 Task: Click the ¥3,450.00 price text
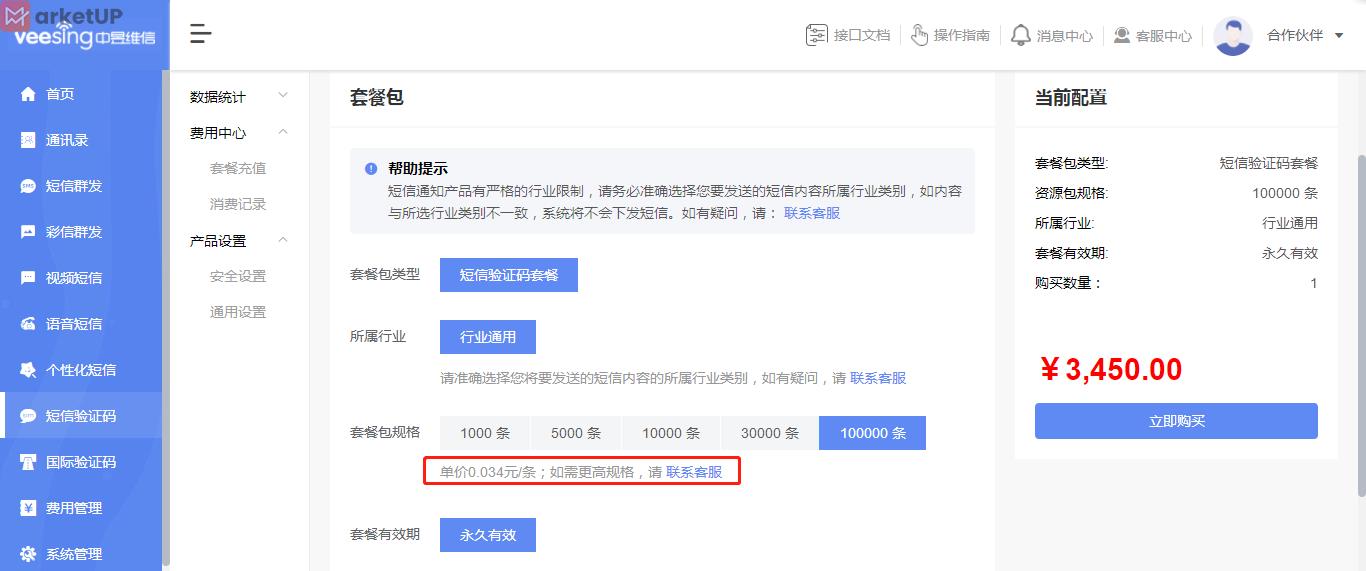[1111, 370]
